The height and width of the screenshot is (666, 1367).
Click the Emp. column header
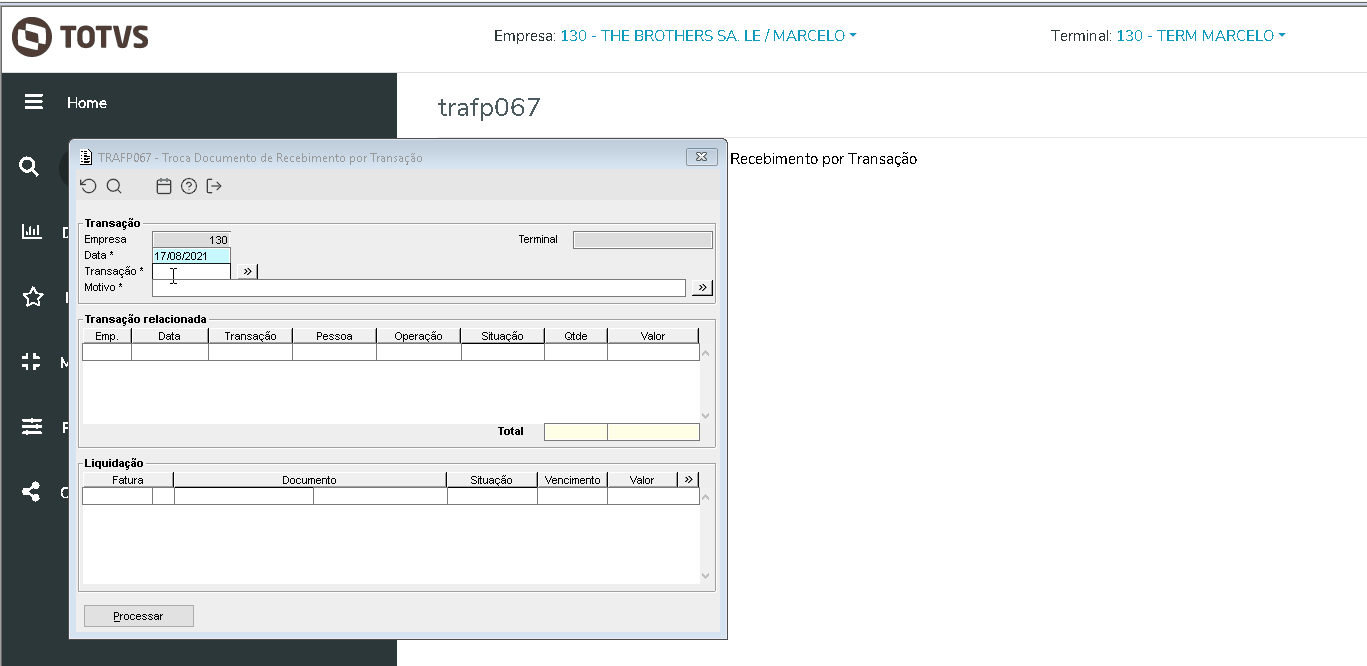click(107, 336)
